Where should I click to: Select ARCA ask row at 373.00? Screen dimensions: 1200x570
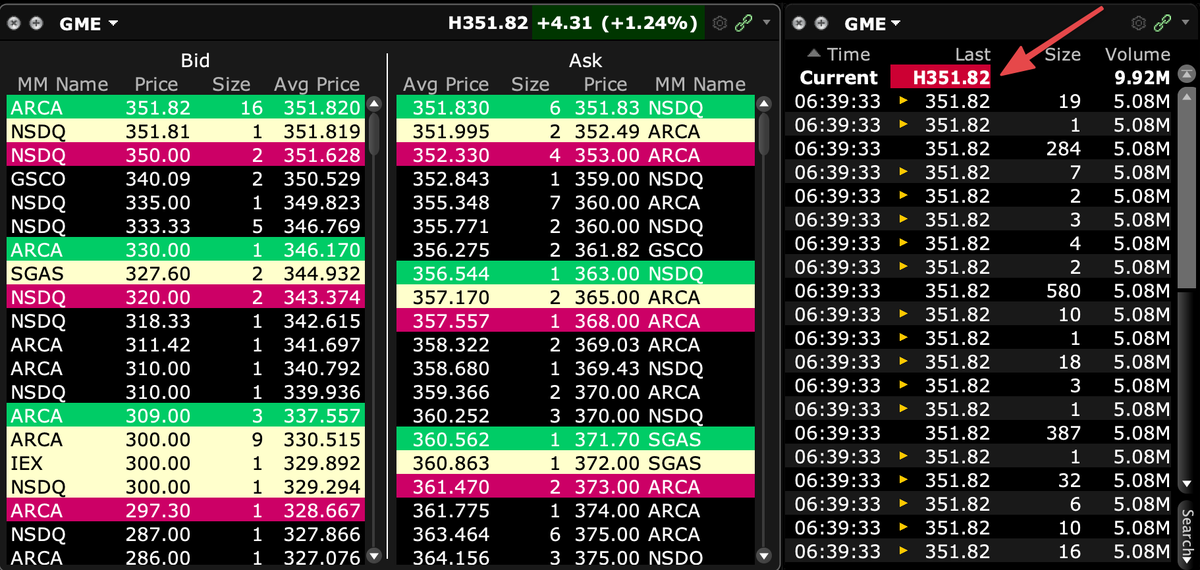(577, 487)
